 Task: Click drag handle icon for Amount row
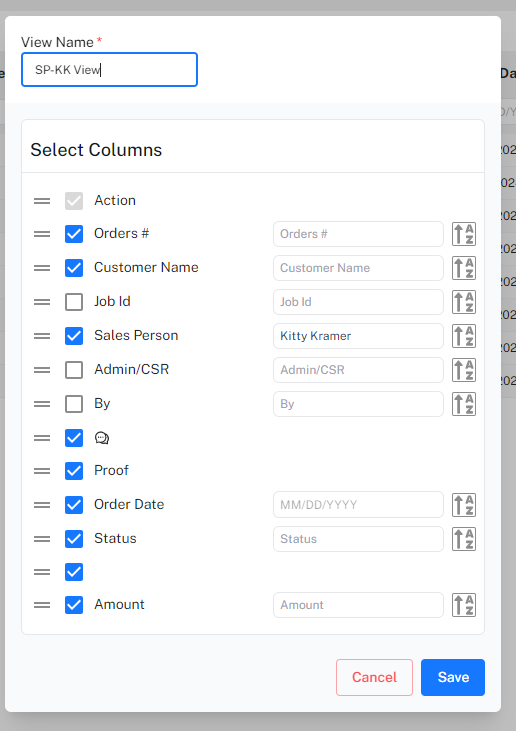[42, 605]
